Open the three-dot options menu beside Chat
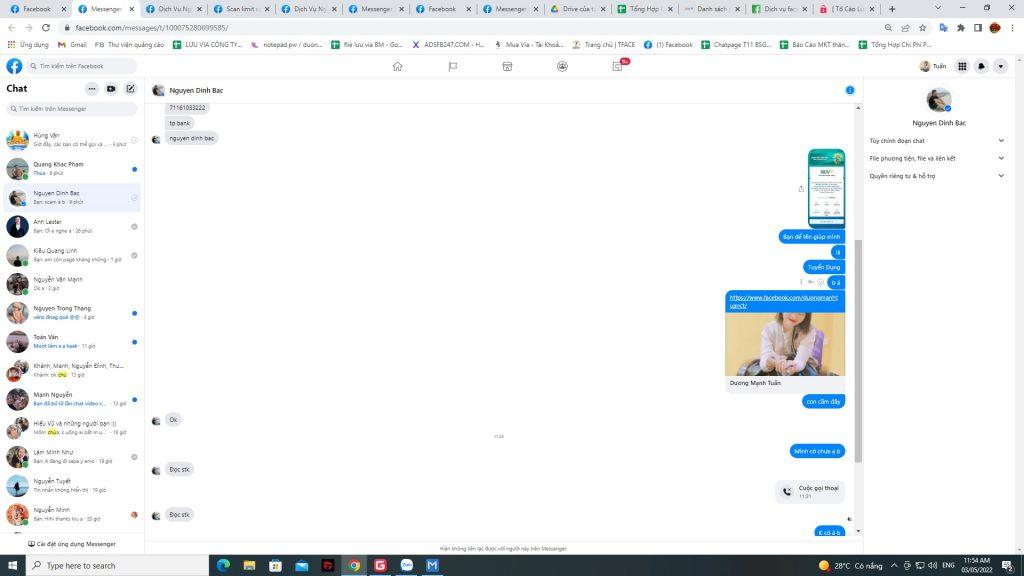Screen dimensions: 1024x576 pos(91,89)
